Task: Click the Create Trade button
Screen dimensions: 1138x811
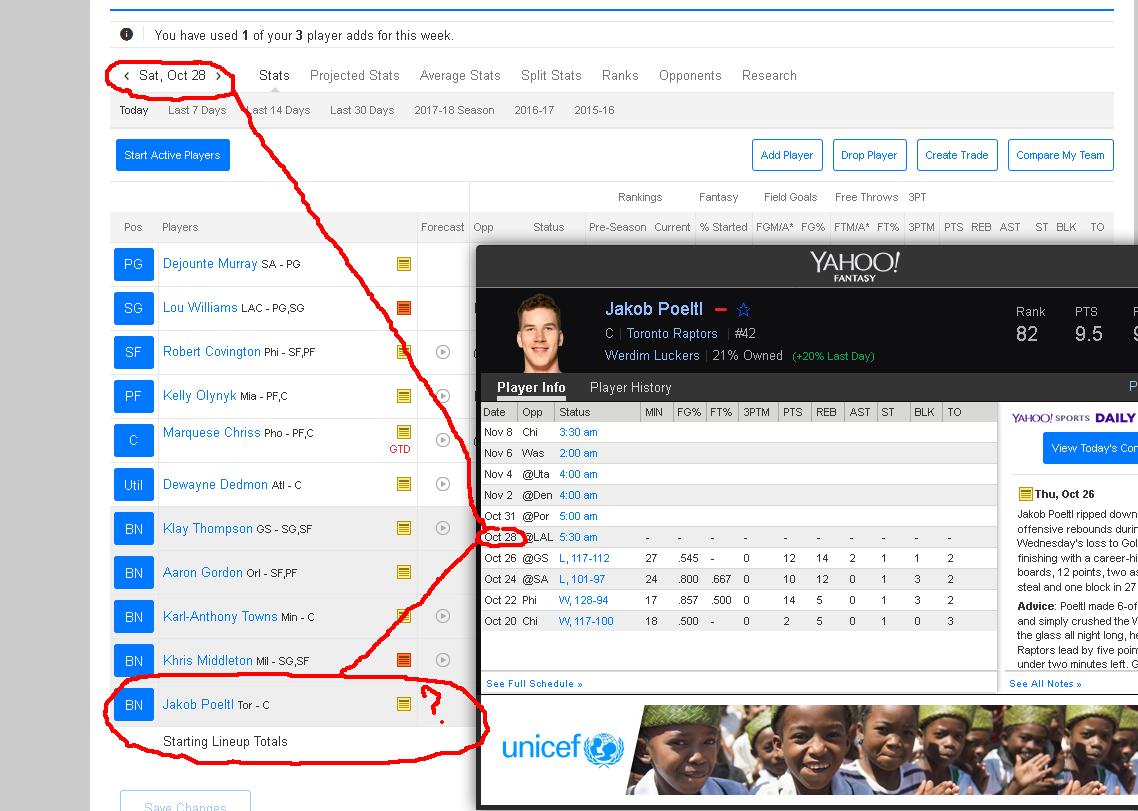Action: click(957, 155)
